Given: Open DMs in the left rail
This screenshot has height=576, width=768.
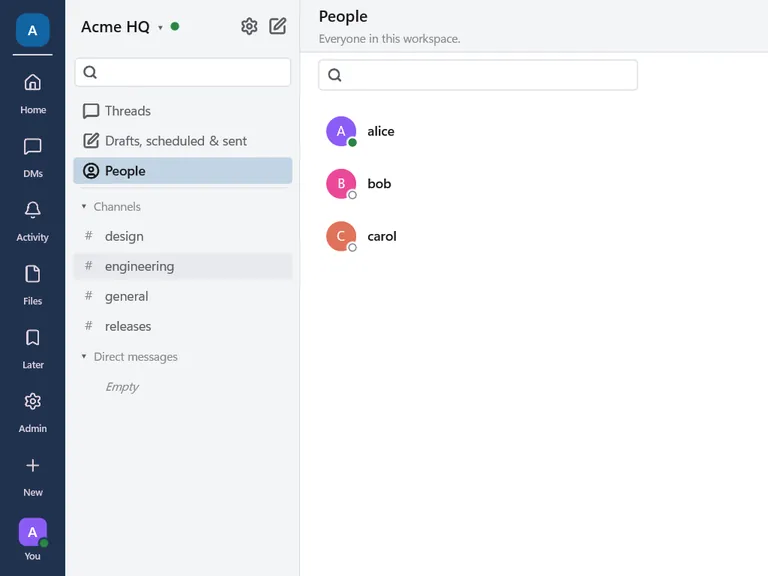Looking at the screenshot, I should pyautogui.click(x=32, y=158).
